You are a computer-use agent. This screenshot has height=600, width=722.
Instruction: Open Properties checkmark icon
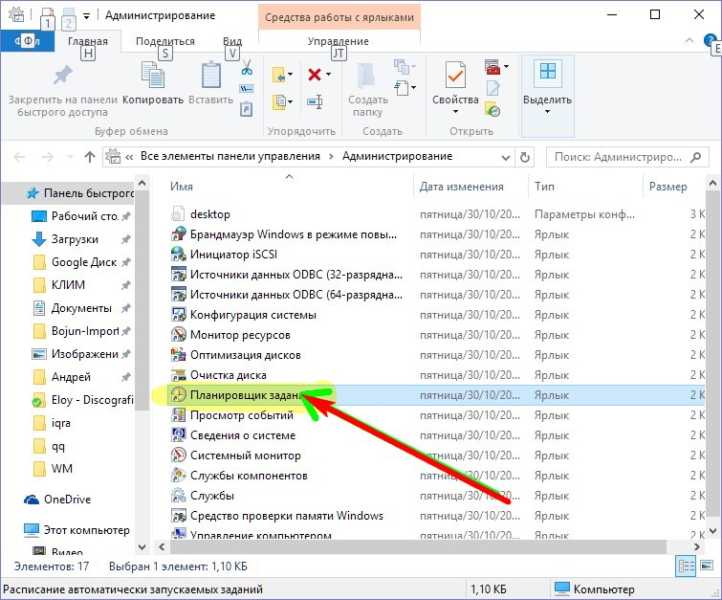coord(455,75)
